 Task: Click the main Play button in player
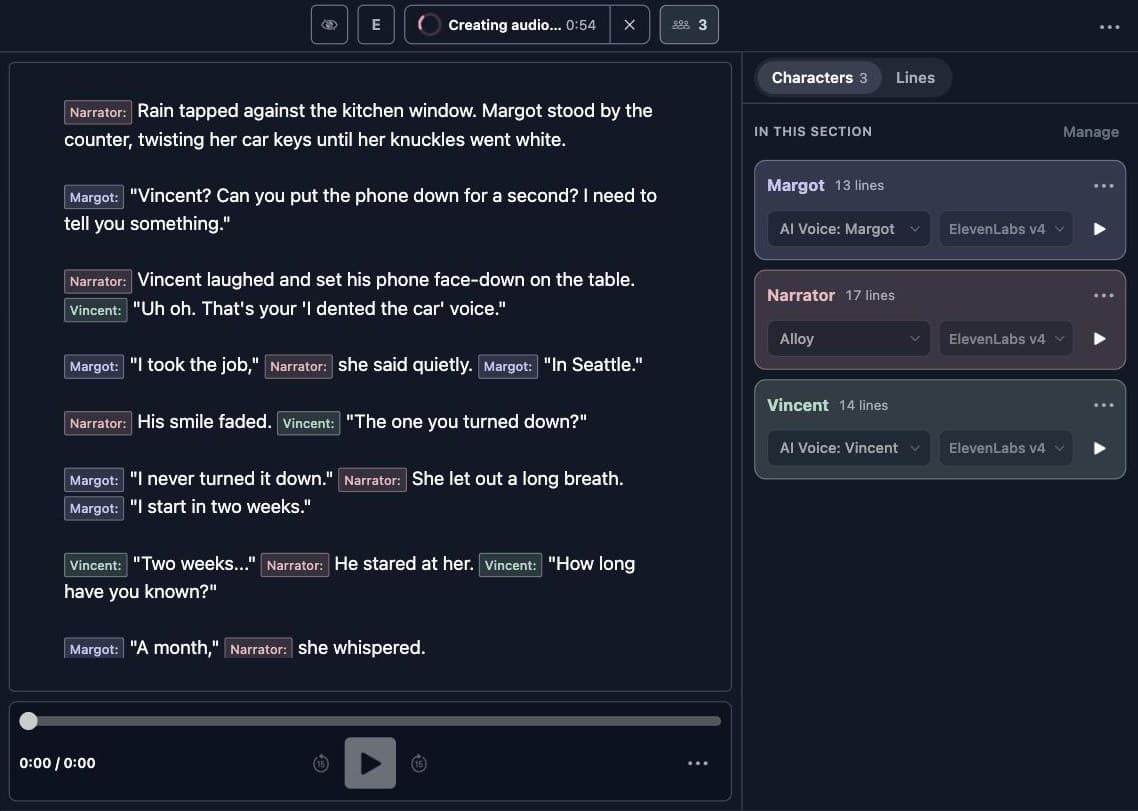(370, 763)
